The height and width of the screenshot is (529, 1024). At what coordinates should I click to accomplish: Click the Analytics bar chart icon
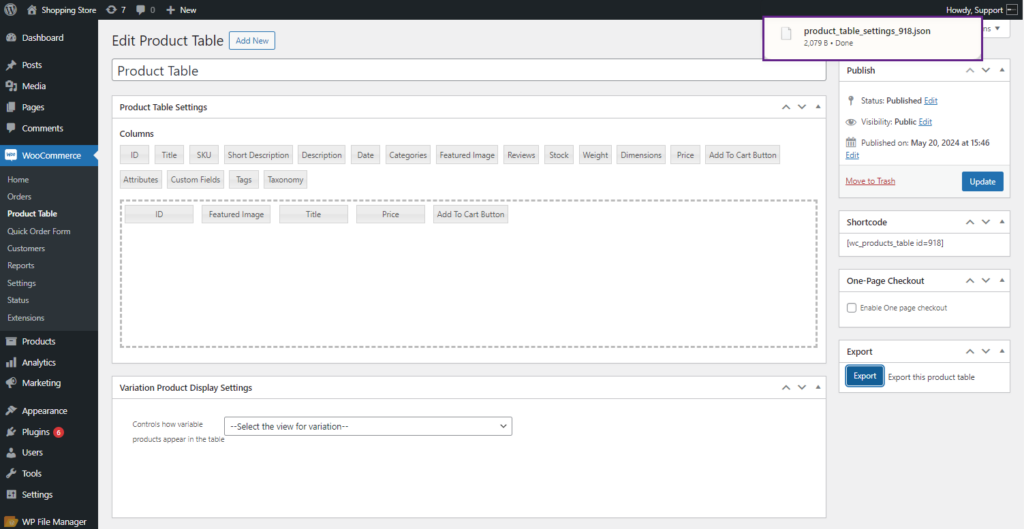pos(11,362)
